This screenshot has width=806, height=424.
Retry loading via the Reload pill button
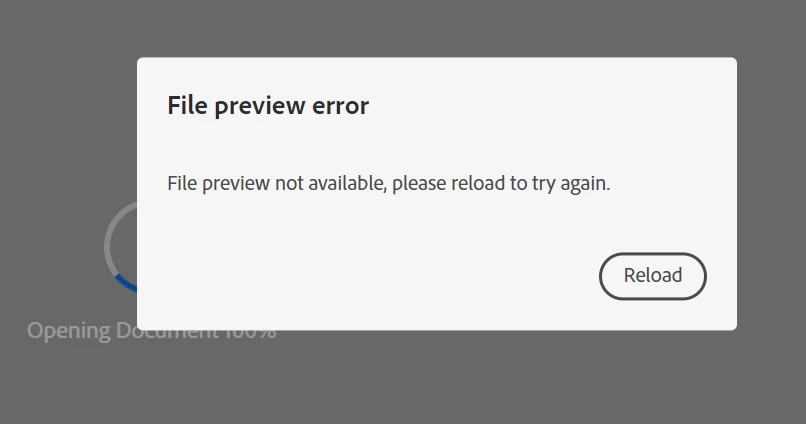click(652, 276)
